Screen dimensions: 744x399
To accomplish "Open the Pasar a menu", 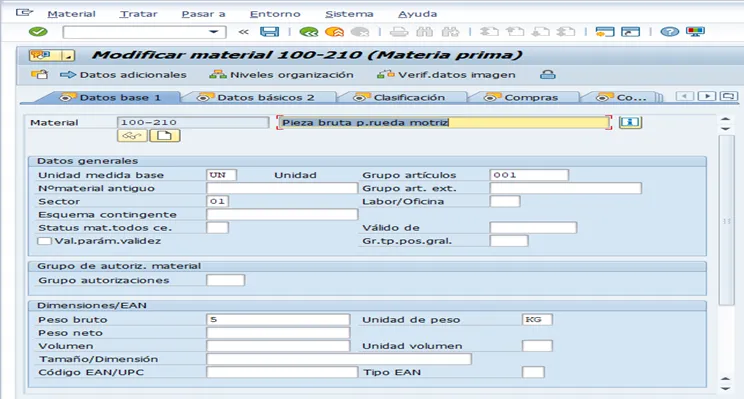I will 203,14.
